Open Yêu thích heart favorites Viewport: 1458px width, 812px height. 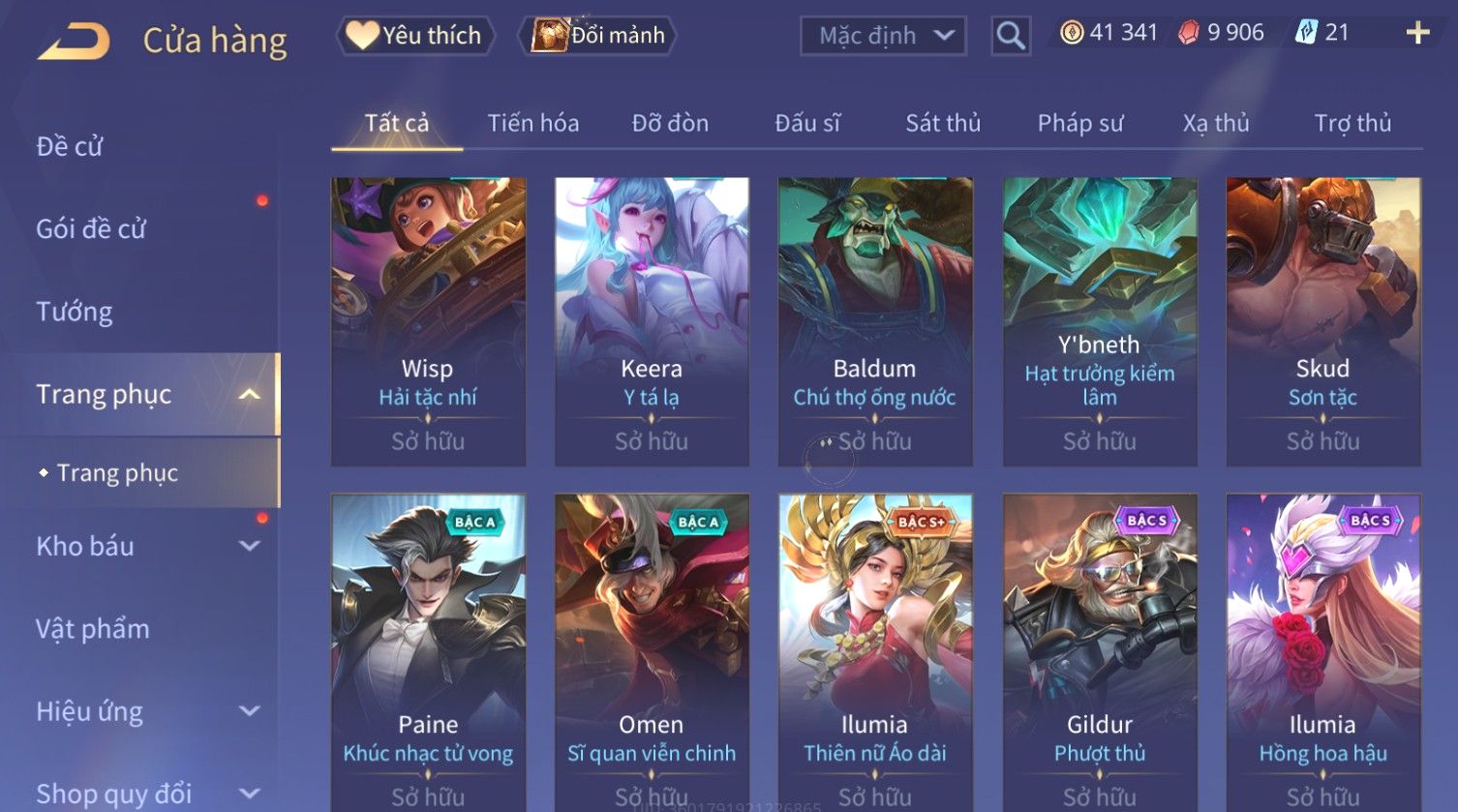tap(415, 36)
